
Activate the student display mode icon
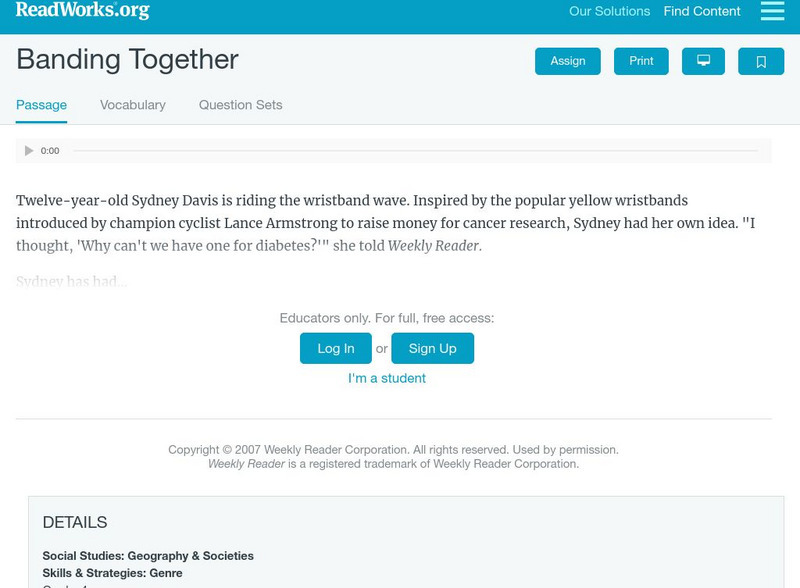(705, 60)
